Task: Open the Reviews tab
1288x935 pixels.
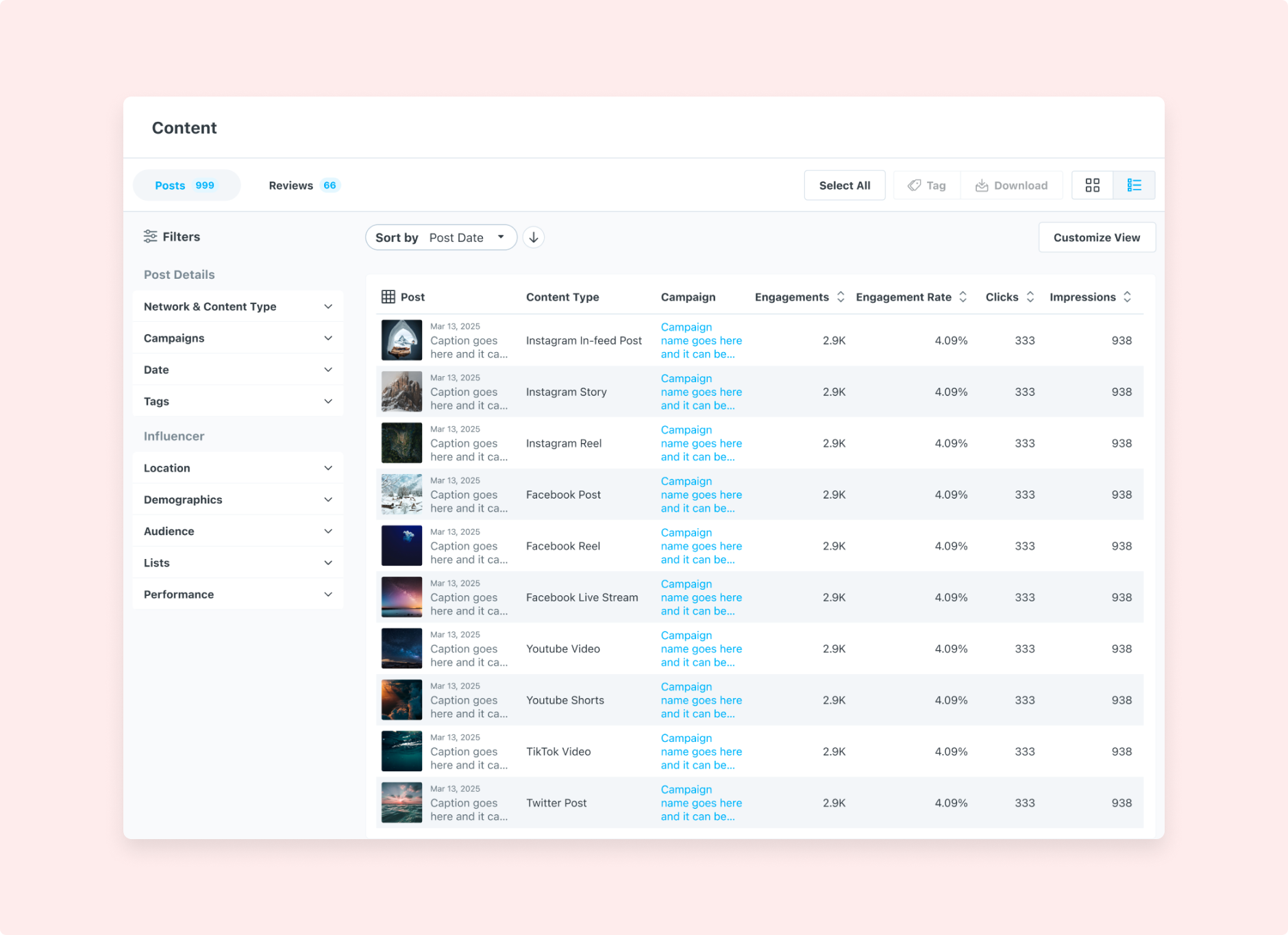Action: [x=304, y=185]
